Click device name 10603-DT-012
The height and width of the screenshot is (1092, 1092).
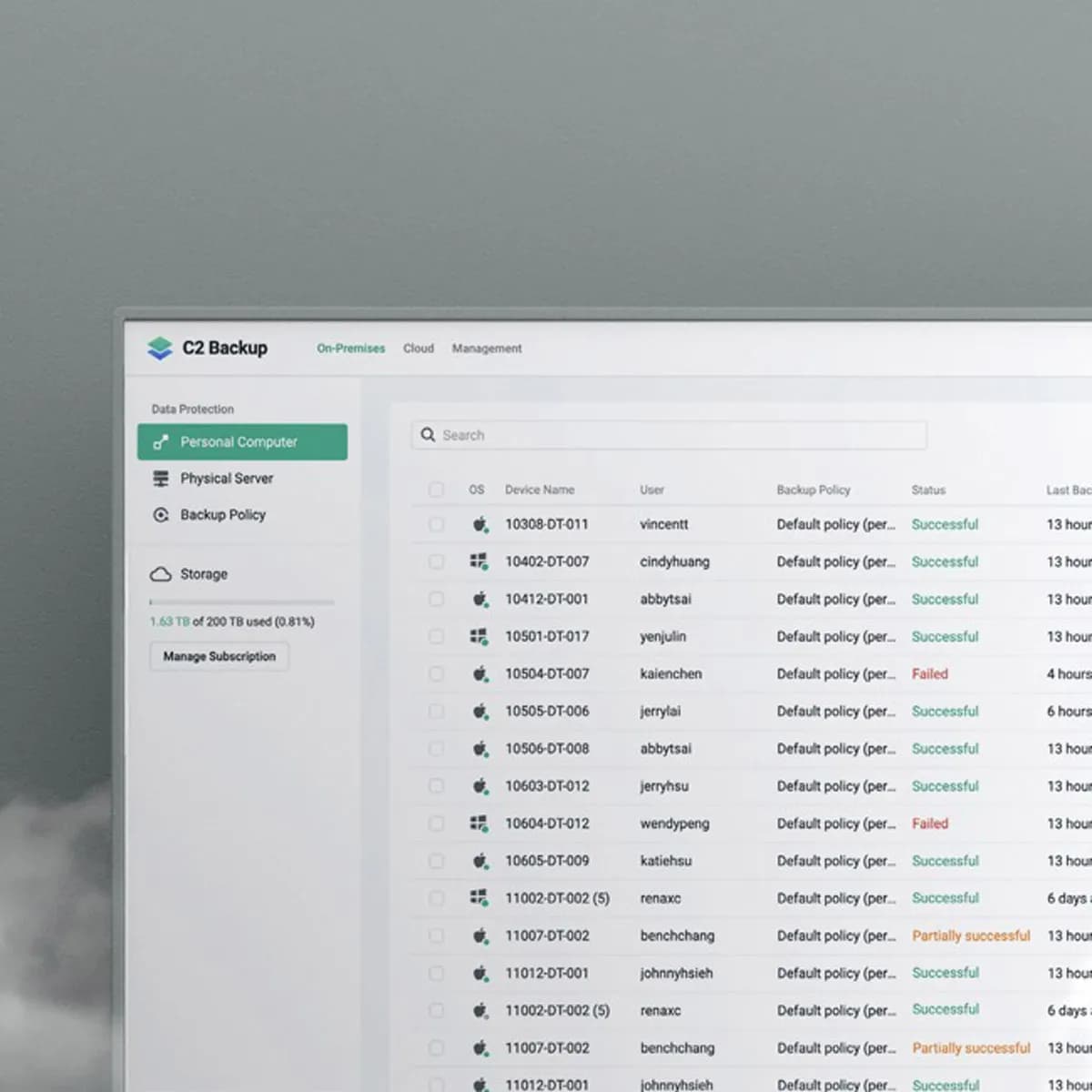(547, 785)
